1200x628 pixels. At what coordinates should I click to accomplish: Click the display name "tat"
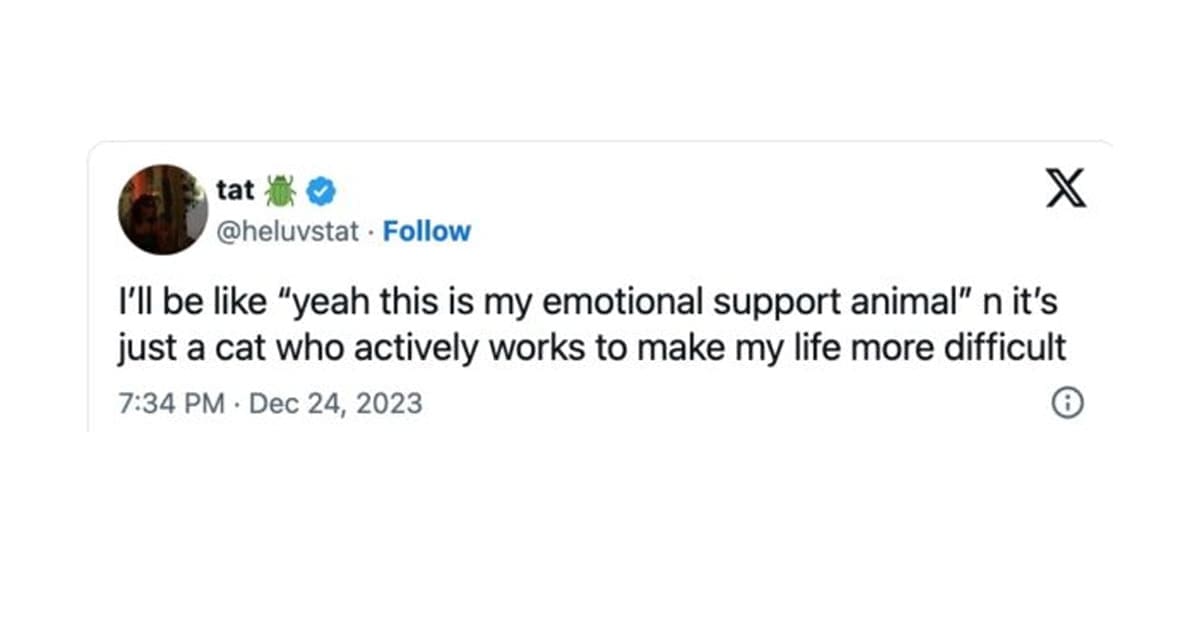235,188
